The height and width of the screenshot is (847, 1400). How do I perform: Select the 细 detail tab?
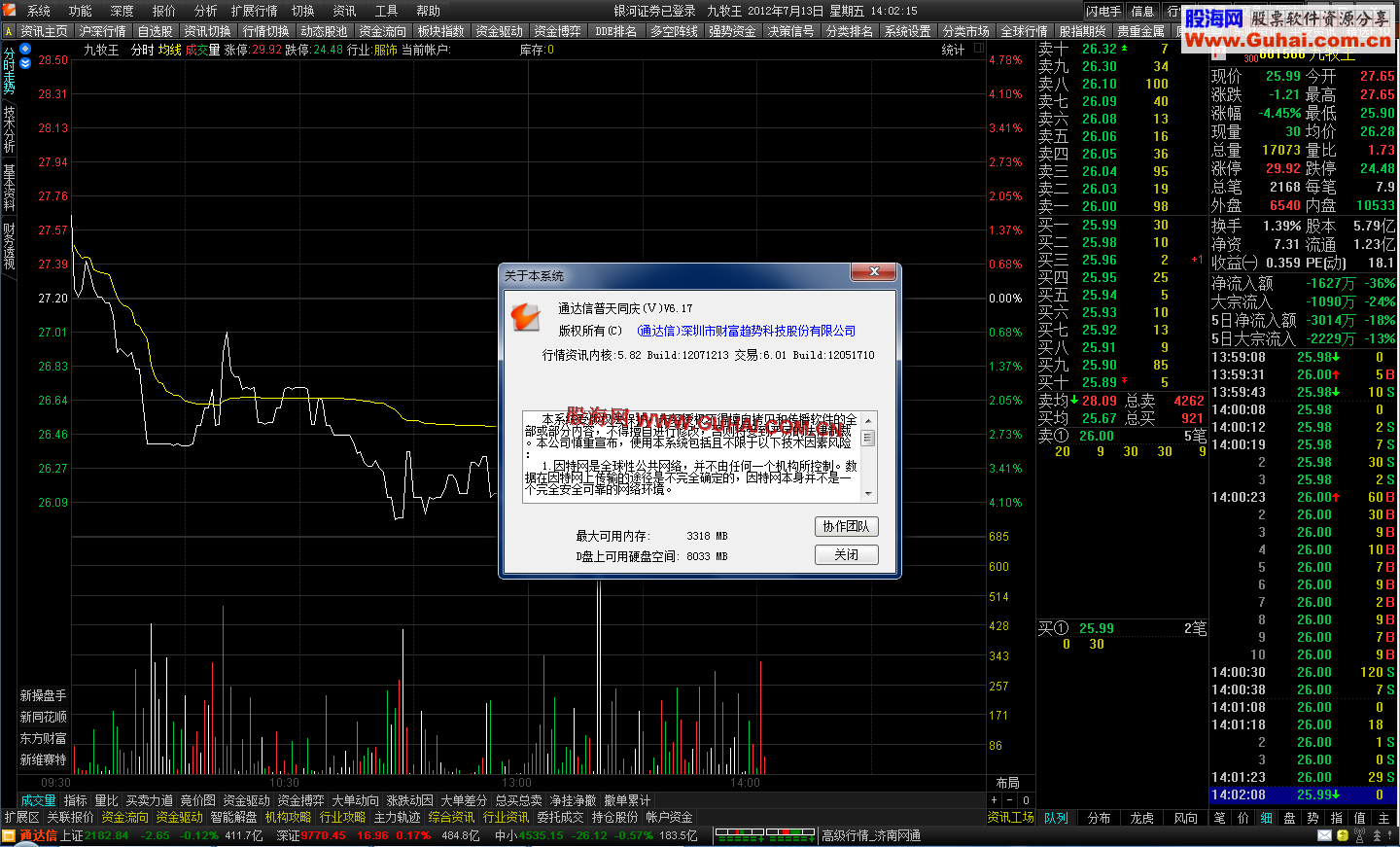tap(1267, 818)
